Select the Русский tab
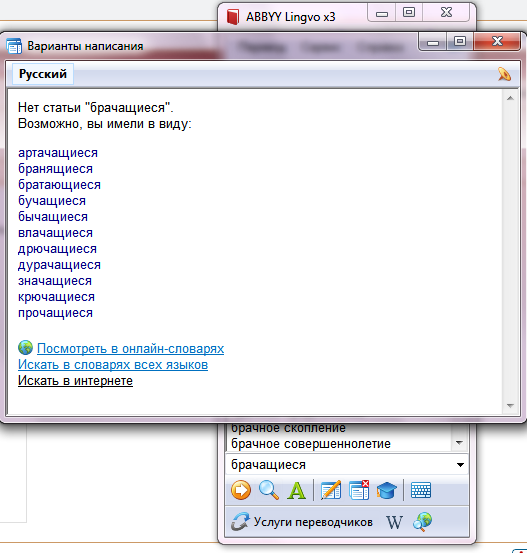Screen dimensions: 527x553 pyautogui.click(x=43, y=74)
